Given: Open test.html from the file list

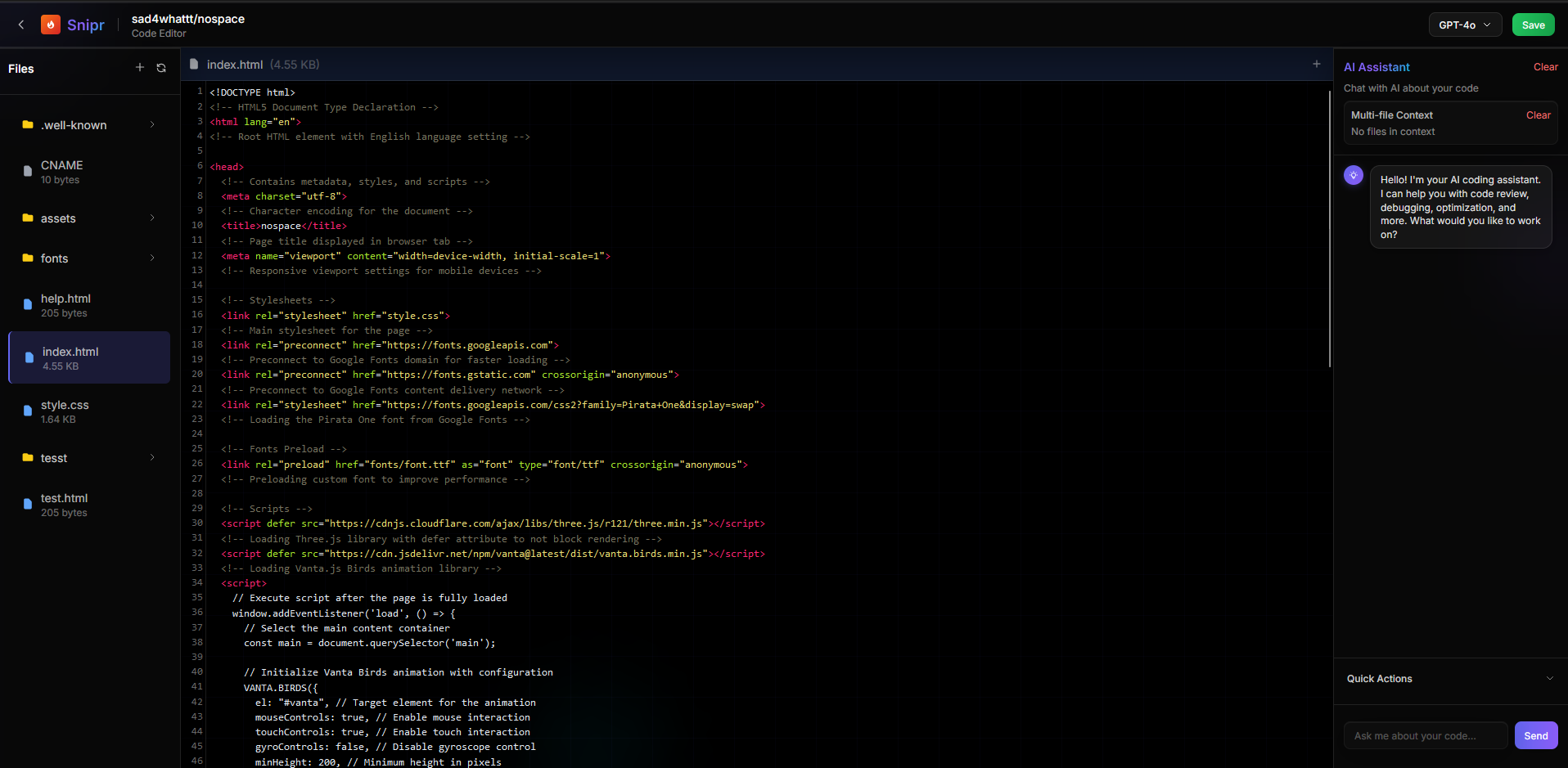Looking at the screenshot, I should [x=89, y=505].
